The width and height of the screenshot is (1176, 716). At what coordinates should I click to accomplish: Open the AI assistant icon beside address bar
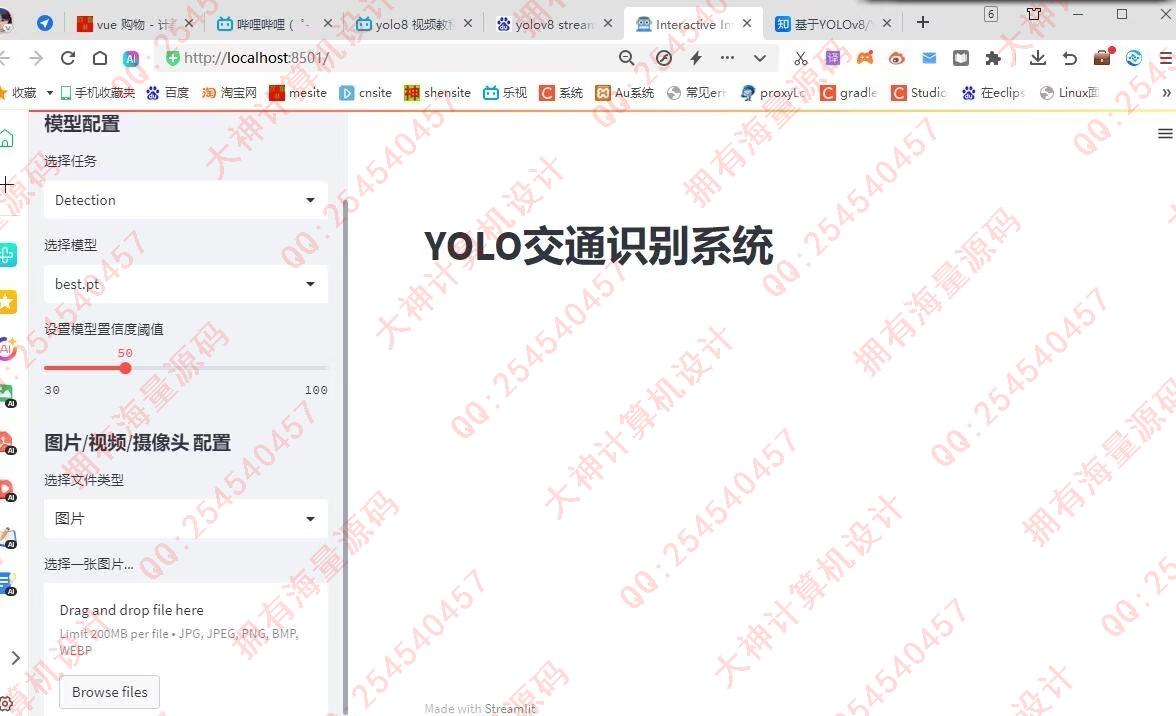(131, 58)
